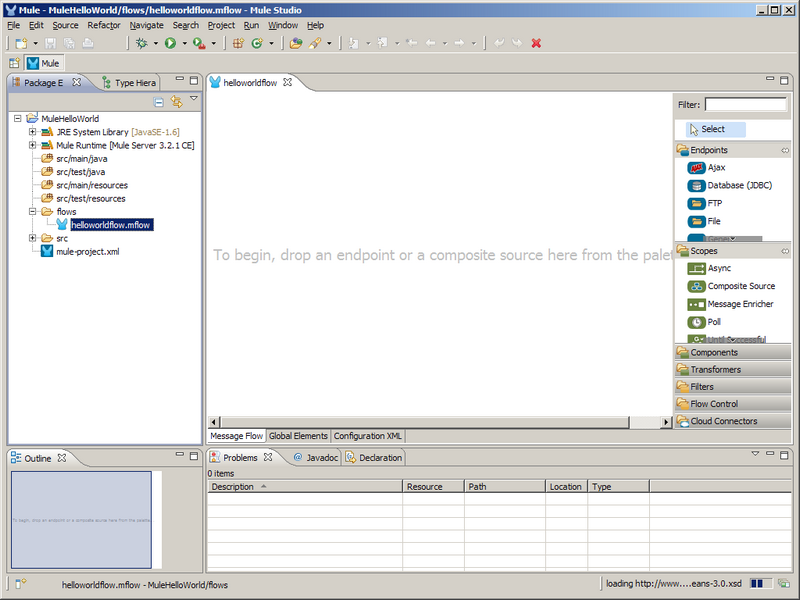Click the File endpoint icon
800x600 pixels.
coord(696,221)
